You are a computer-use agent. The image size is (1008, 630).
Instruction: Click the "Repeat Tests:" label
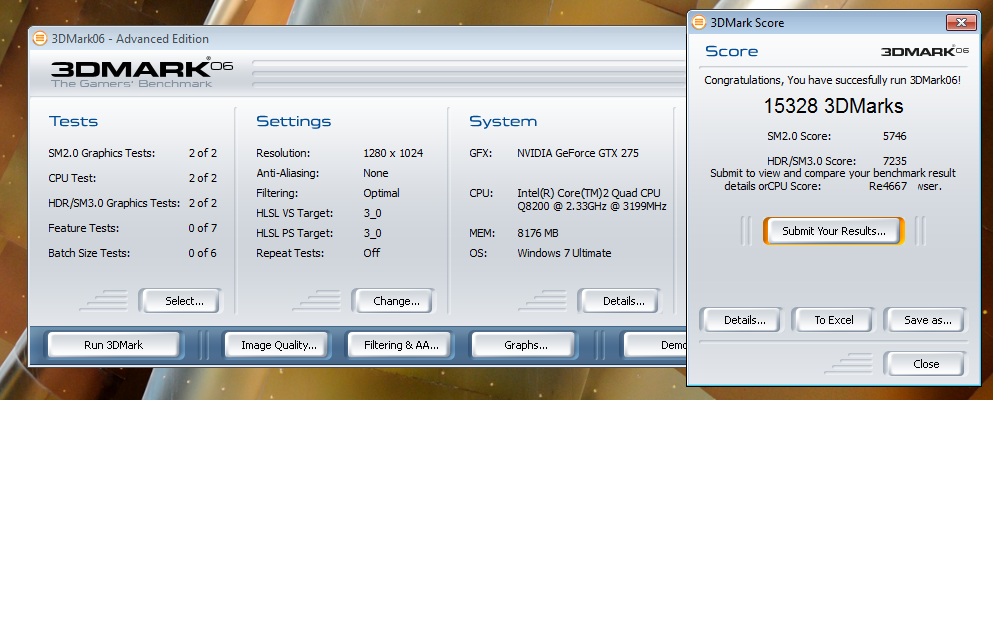290,253
